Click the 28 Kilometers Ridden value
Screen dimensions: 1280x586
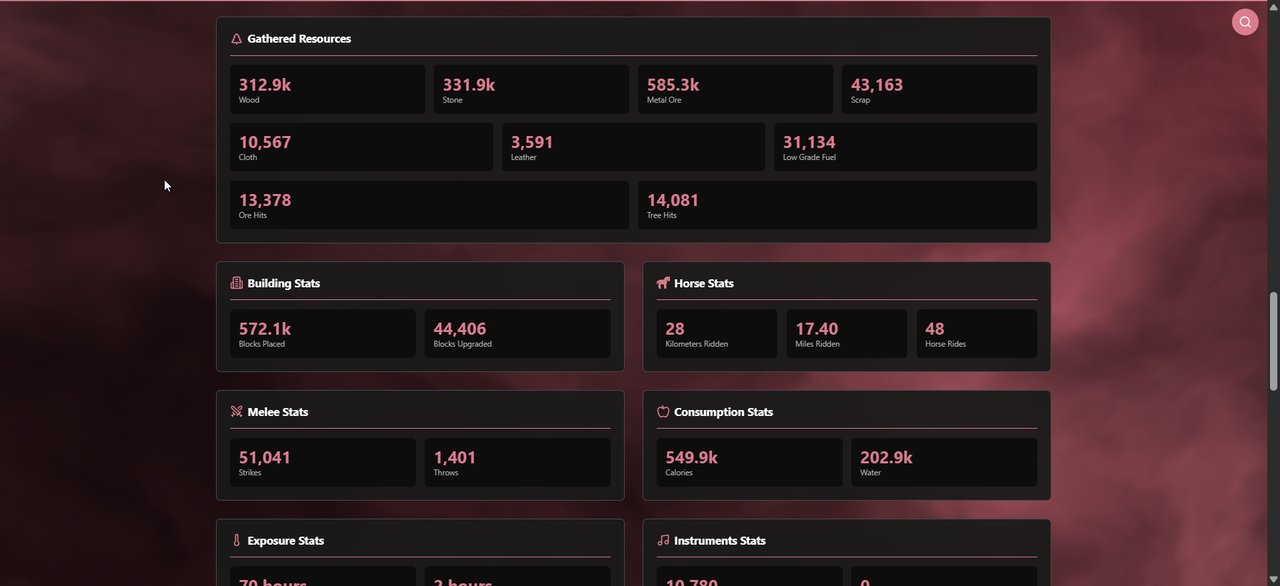[675, 329]
